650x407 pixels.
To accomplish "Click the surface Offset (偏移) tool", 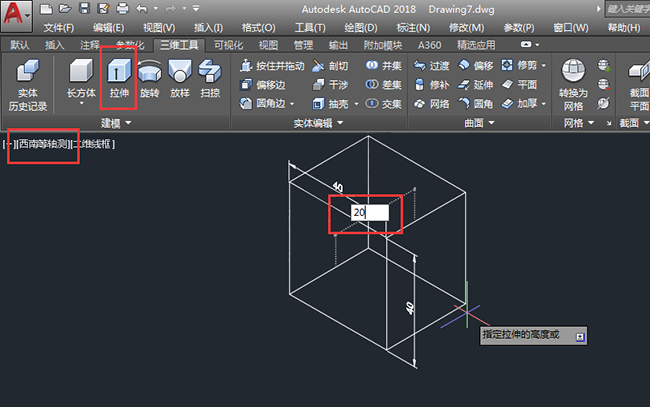I will [475, 65].
